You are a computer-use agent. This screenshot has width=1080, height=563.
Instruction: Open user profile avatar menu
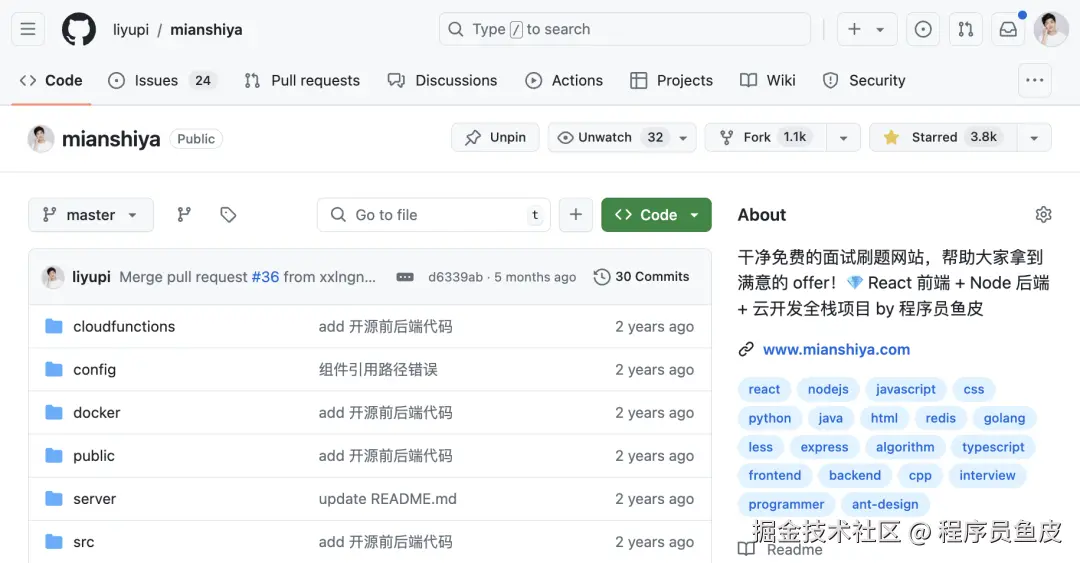click(1051, 29)
